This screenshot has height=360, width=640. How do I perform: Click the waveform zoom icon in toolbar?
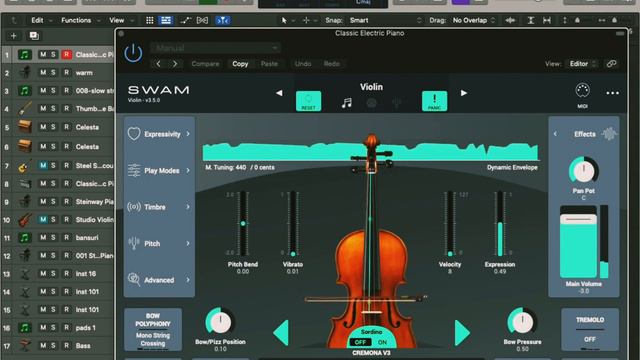[510, 20]
